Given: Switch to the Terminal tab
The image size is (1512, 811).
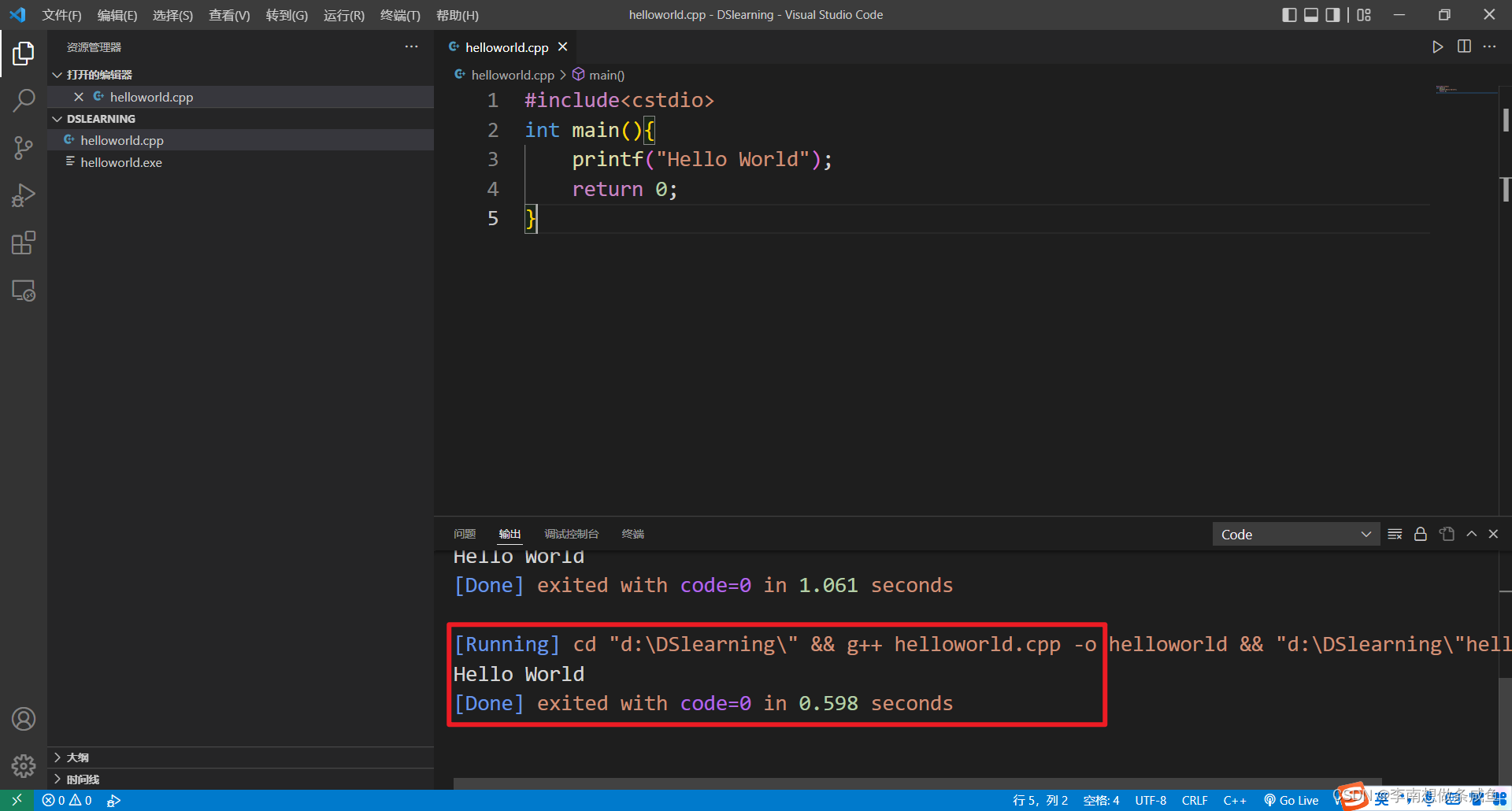Looking at the screenshot, I should click(x=632, y=534).
